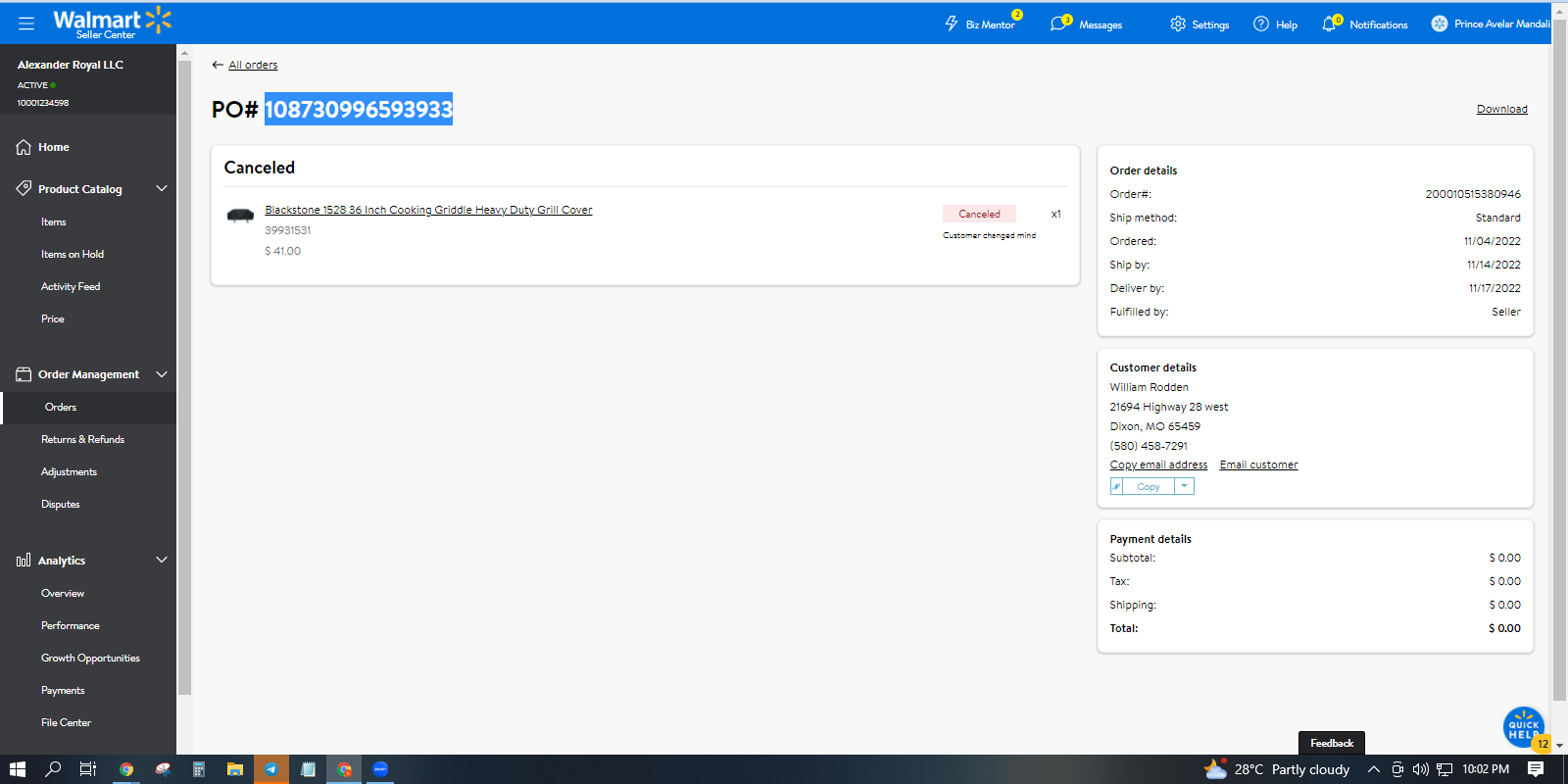Click the Canceled status badge

[979, 214]
